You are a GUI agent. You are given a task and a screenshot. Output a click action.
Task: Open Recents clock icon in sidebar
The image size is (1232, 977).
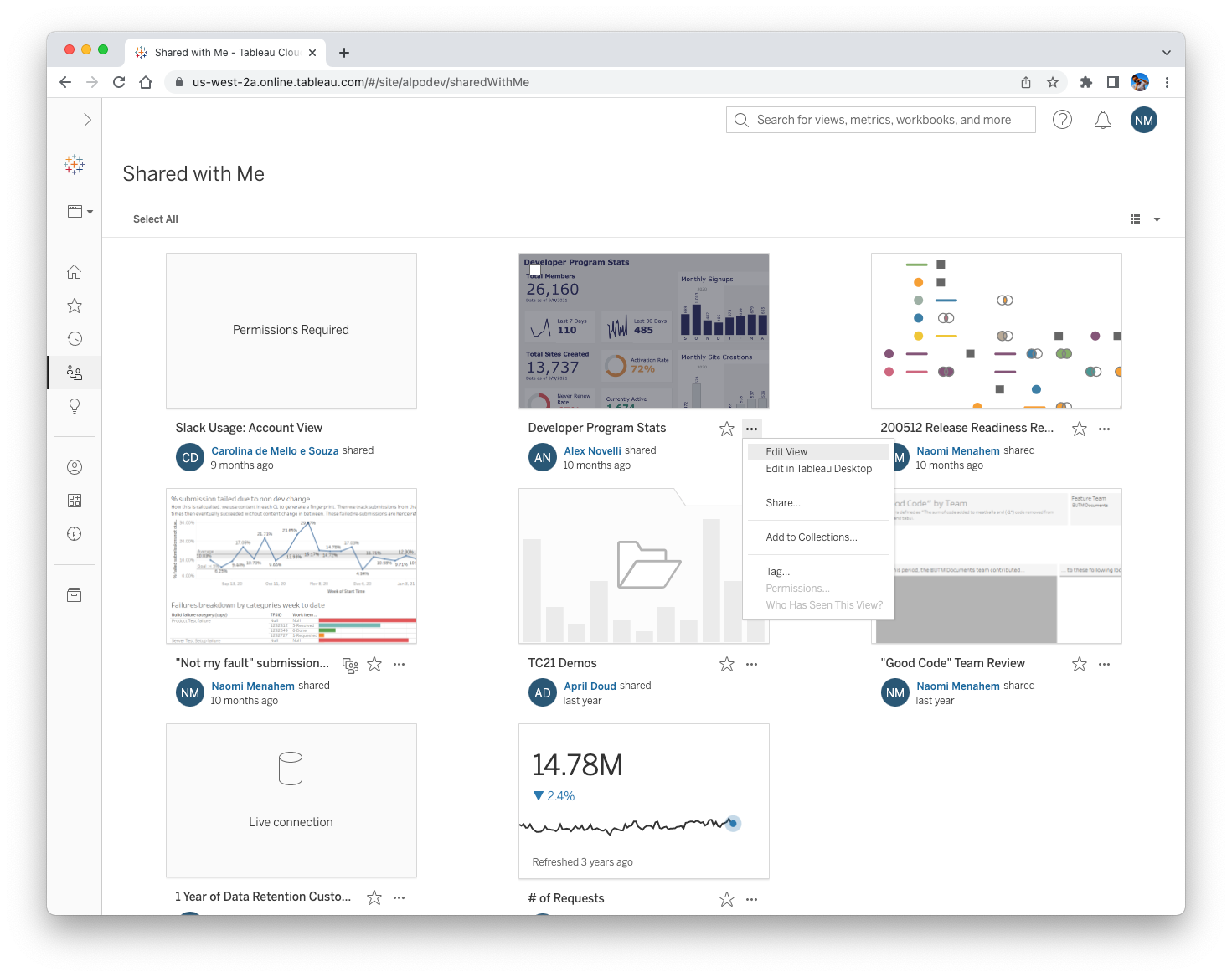(x=75, y=339)
